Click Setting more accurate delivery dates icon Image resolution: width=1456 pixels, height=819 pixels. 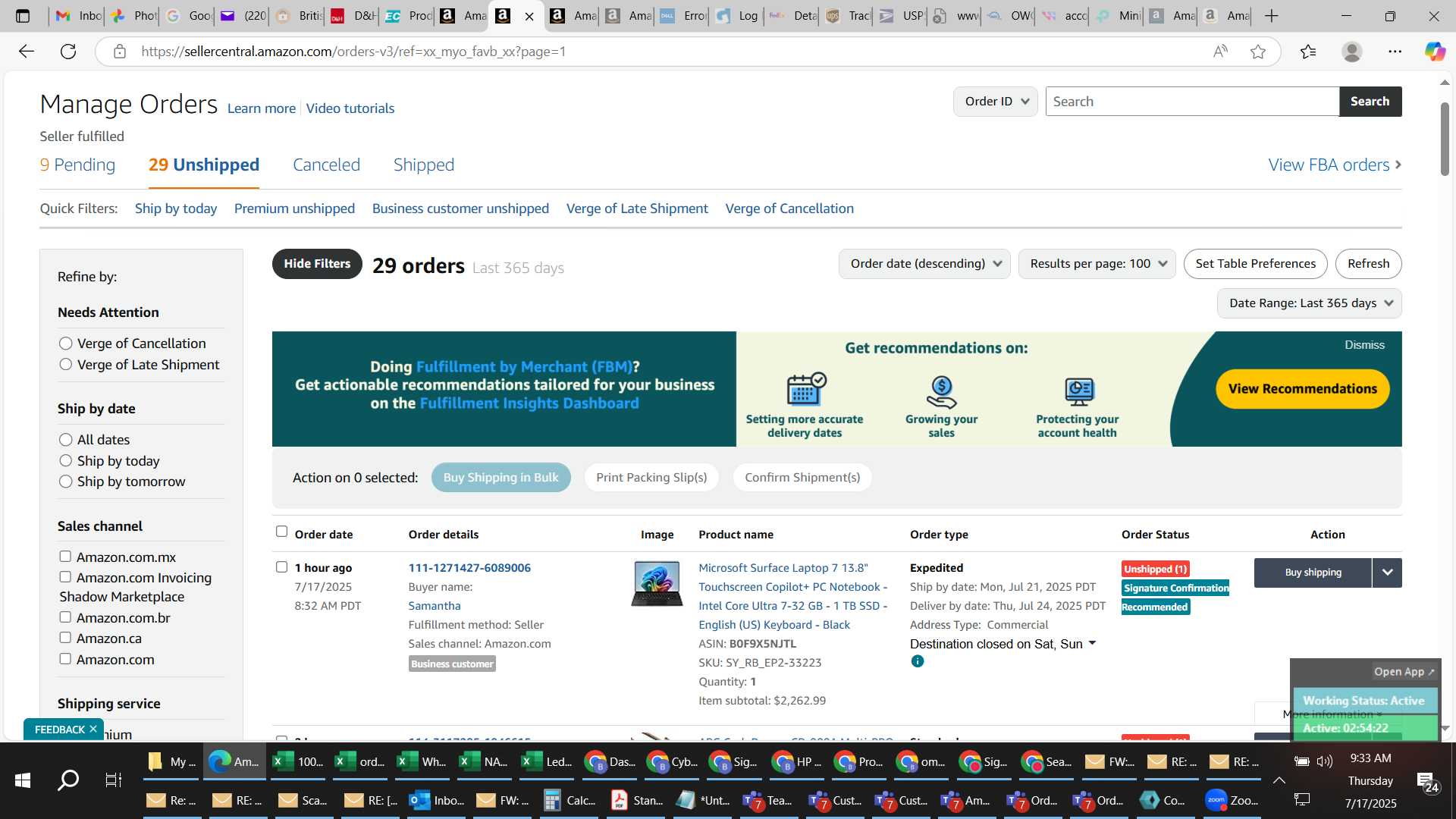coord(805,390)
